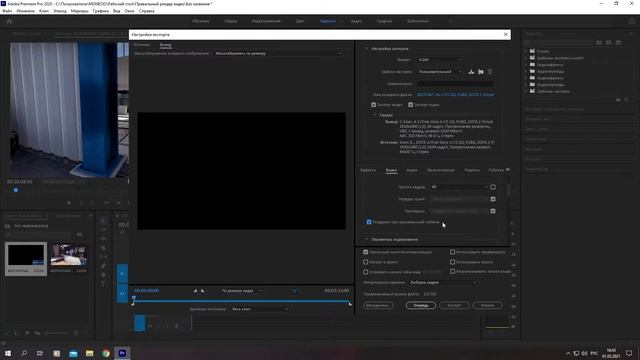This screenshot has height=360, width=640.
Task: Open the source range 'Весь клип' dropdown
Action: (260, 309)
